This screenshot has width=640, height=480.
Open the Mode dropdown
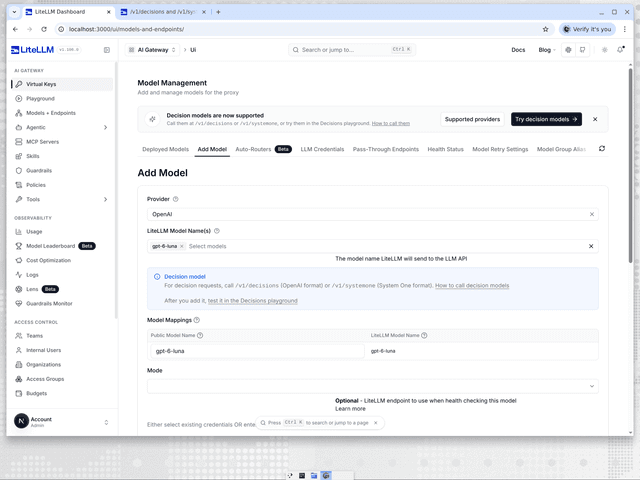[373, 386]
